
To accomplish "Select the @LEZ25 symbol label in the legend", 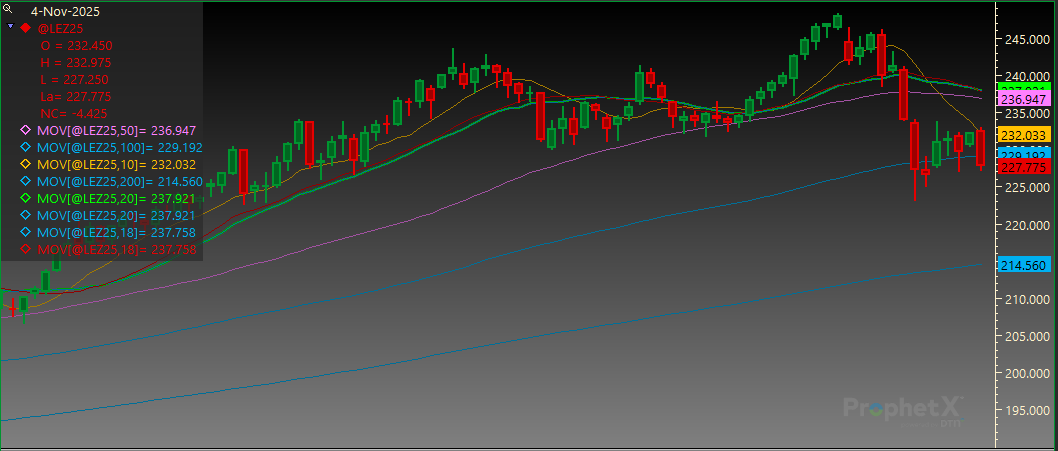I will point(58,28).
